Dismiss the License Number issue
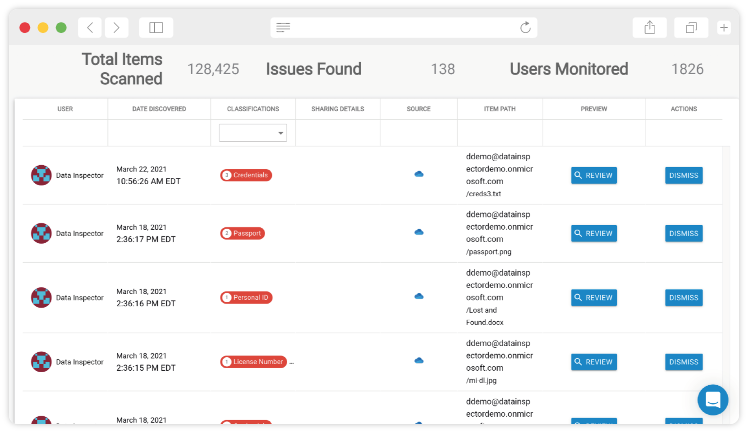Image resolution: width=748 pixels, height=433 pixels. click(x=684, y=361)
